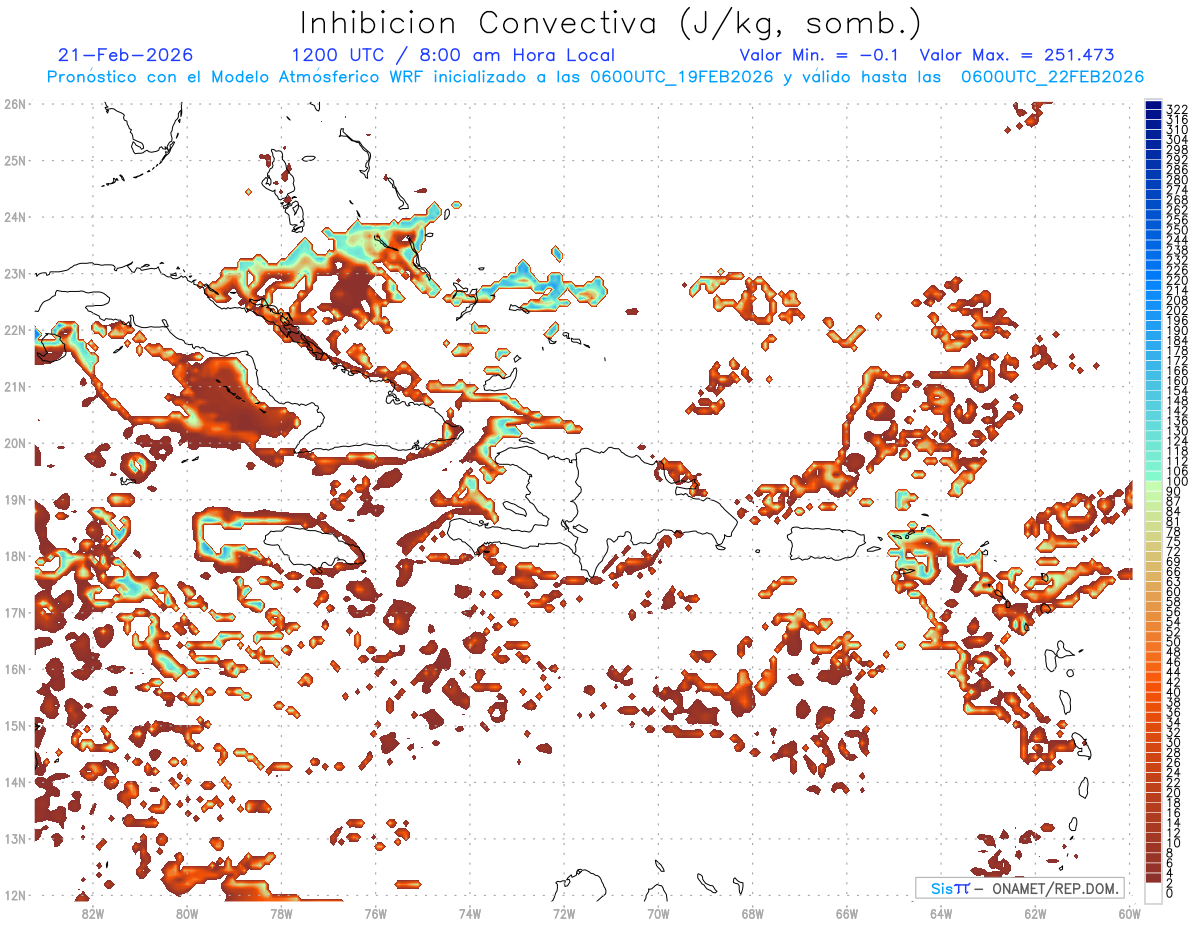Click '1200 UTC / 8:00 am Hora Local'
Screen dimensions: 1200x927
453,55
